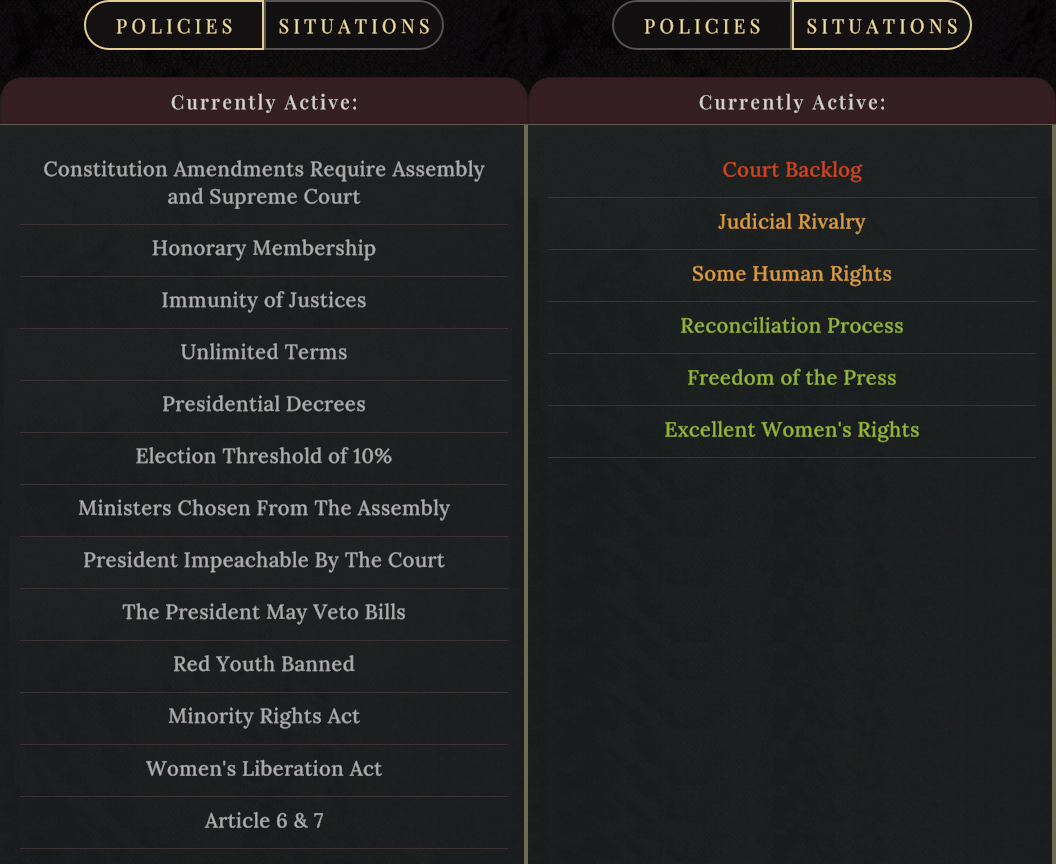The width and height of the screenshot is (1056, 864).
Task: Click the Judicial Rivalry situation
Action: [x=792, y=222]
